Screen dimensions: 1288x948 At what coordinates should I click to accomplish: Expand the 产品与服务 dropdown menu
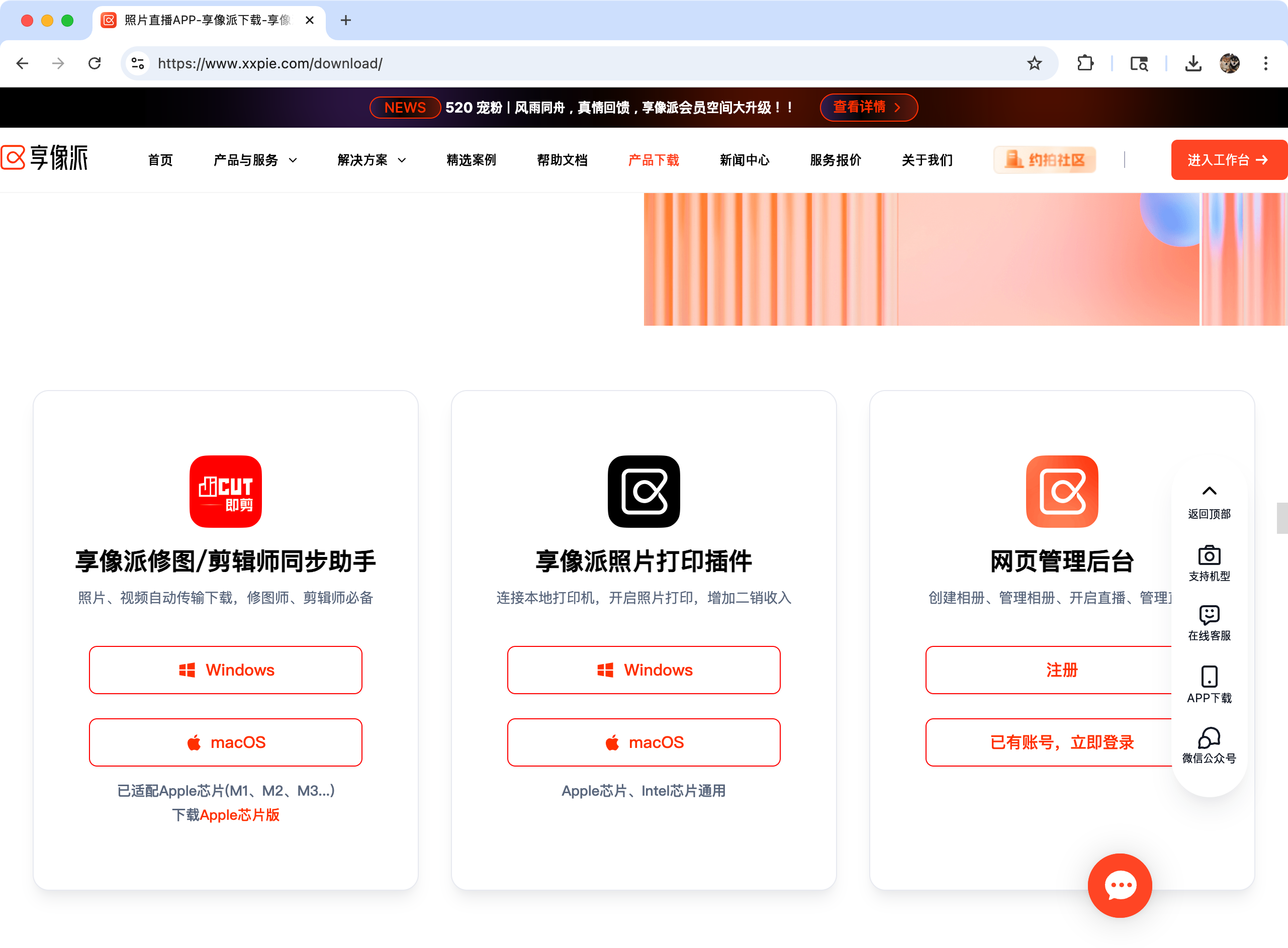[x=255, y=160]
